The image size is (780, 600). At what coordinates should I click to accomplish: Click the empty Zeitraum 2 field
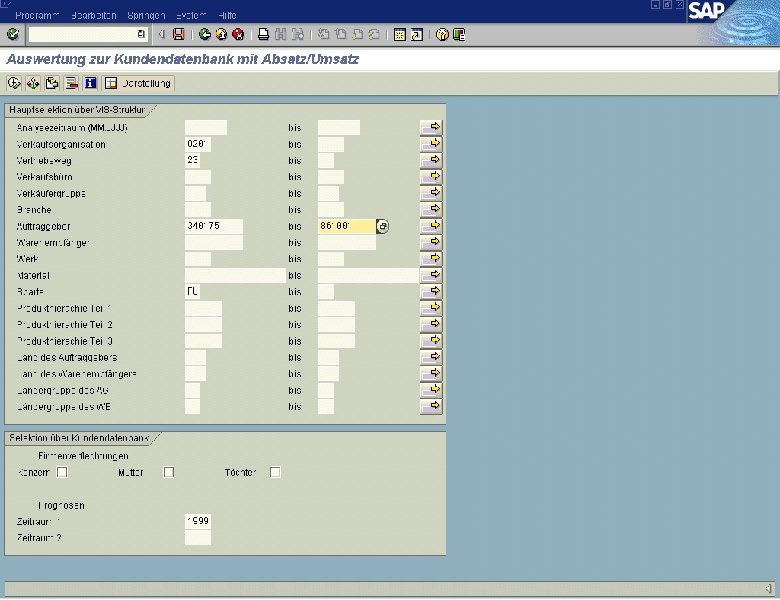click(x=198, y=538)
